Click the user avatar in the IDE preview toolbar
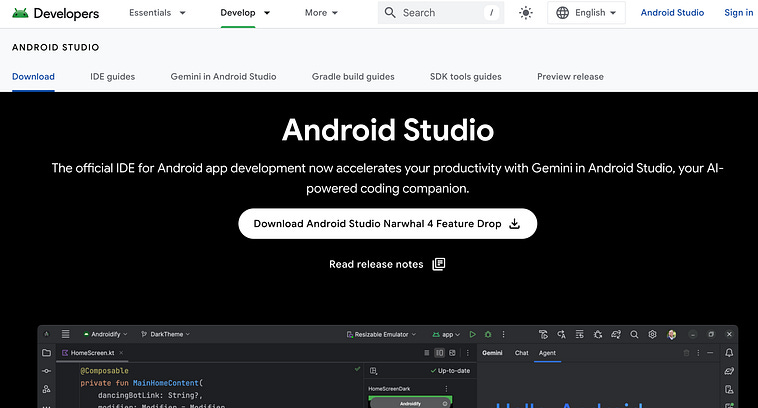 coord(671,335)
